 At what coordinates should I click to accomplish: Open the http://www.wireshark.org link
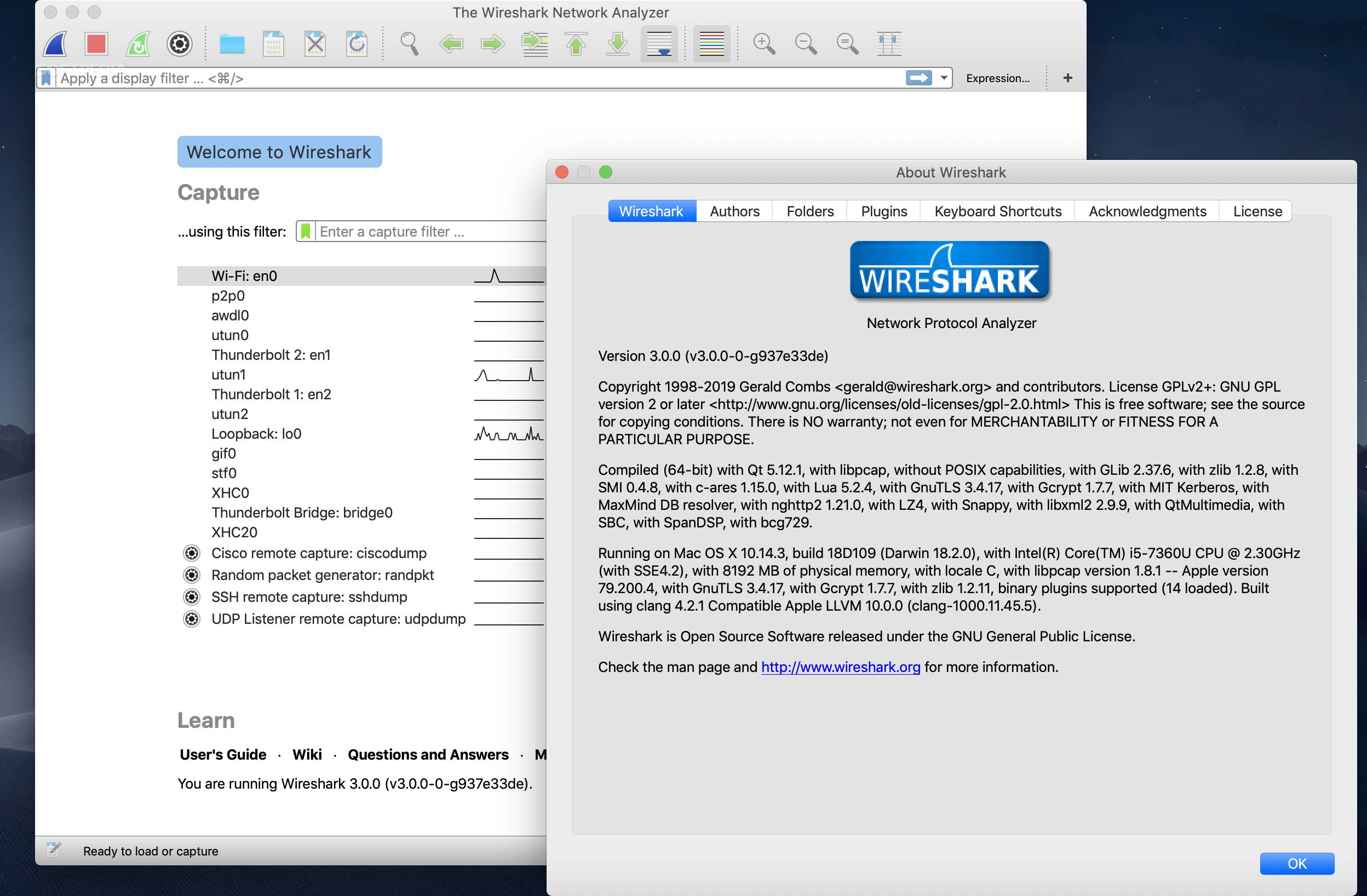840,667
